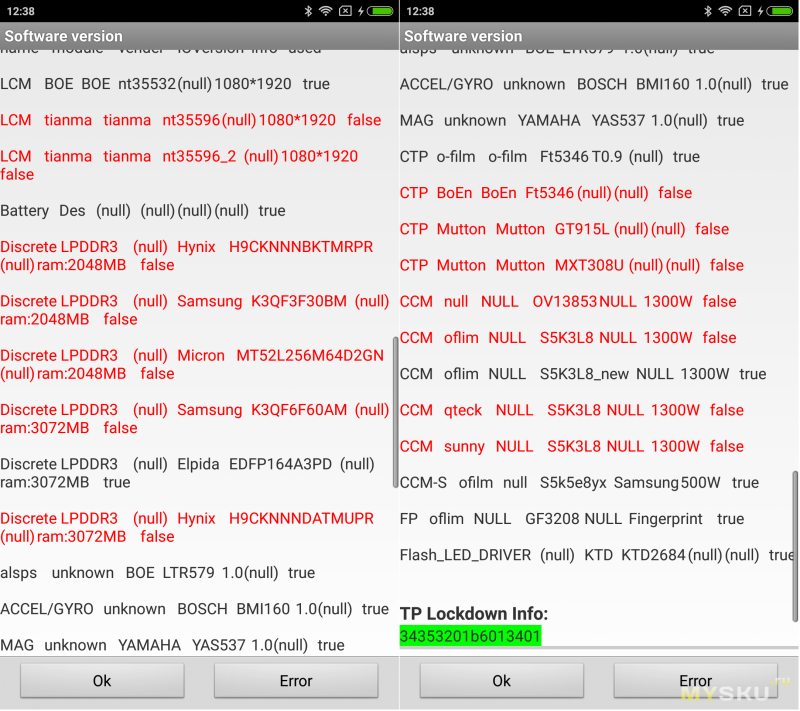The image size is (800, 711).
Task: Tap the no-SIM icon in right status bar
Action: pos(745,11)
